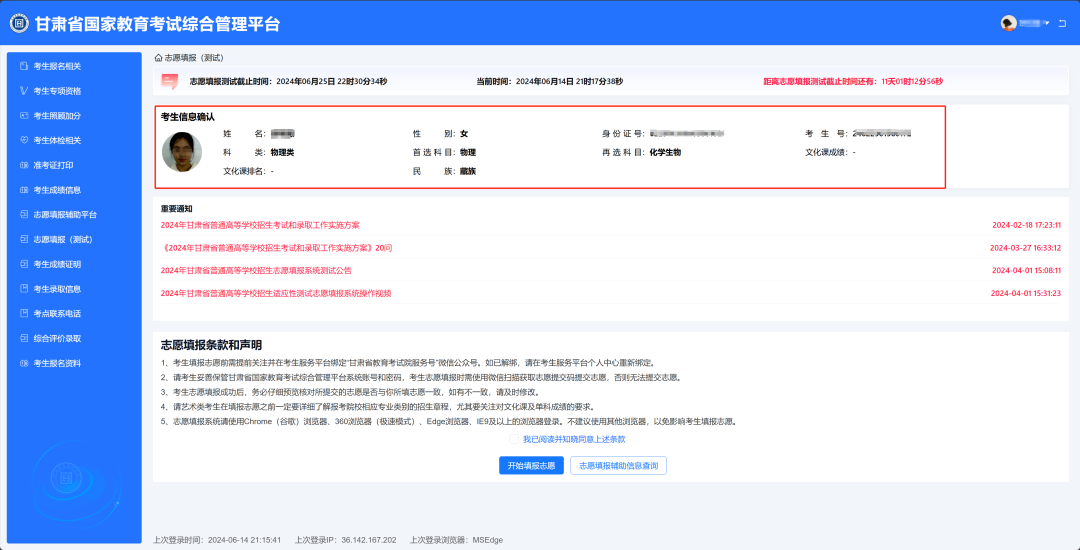Image resolution: width=1080 pixels, height=550 pixels.
Task: Click the home icon in the 志愿填报 breadcrumb
Action: pyautogui.click(x=158, y=58)
